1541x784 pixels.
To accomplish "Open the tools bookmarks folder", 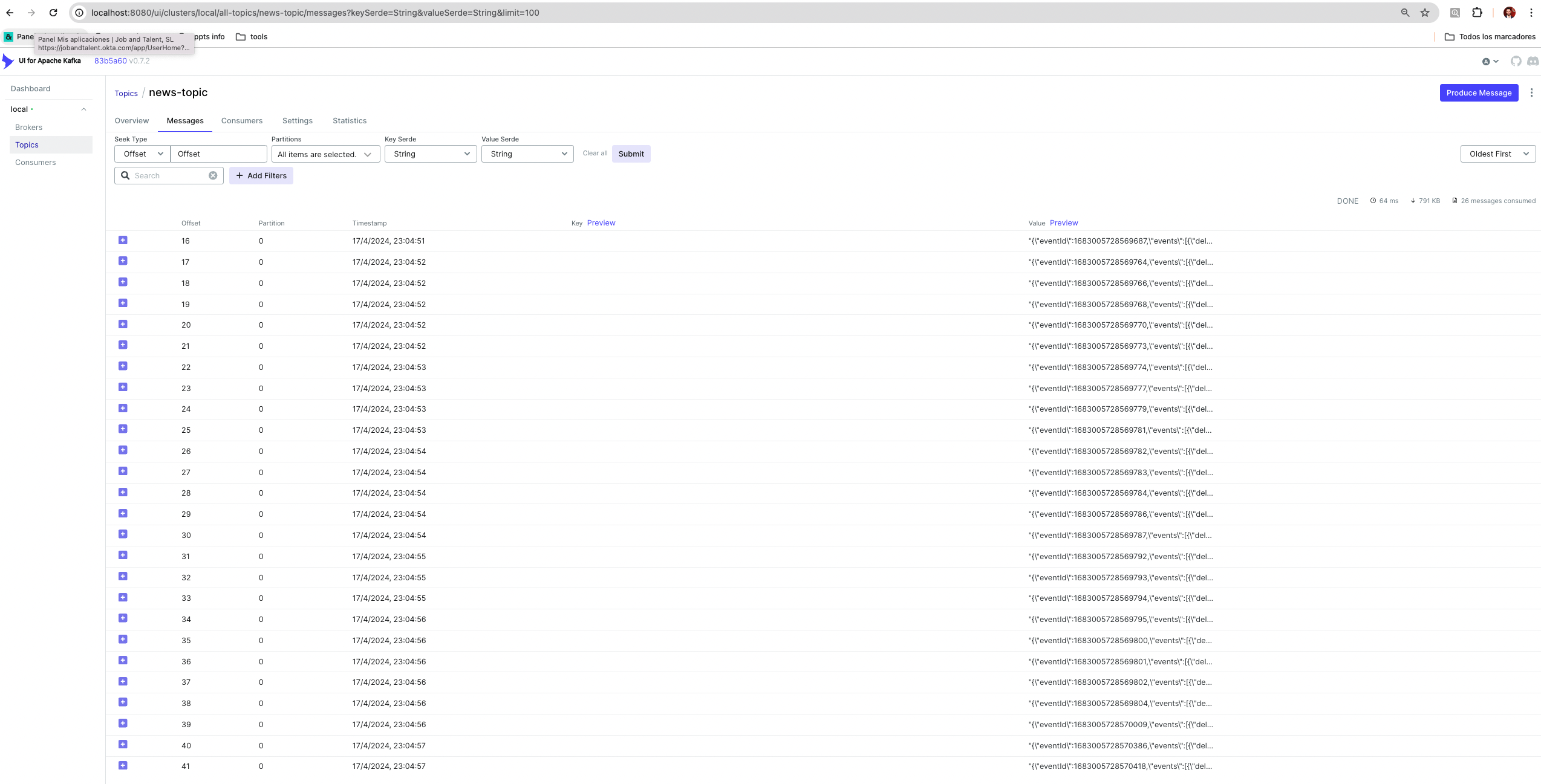I will (252, 37).
